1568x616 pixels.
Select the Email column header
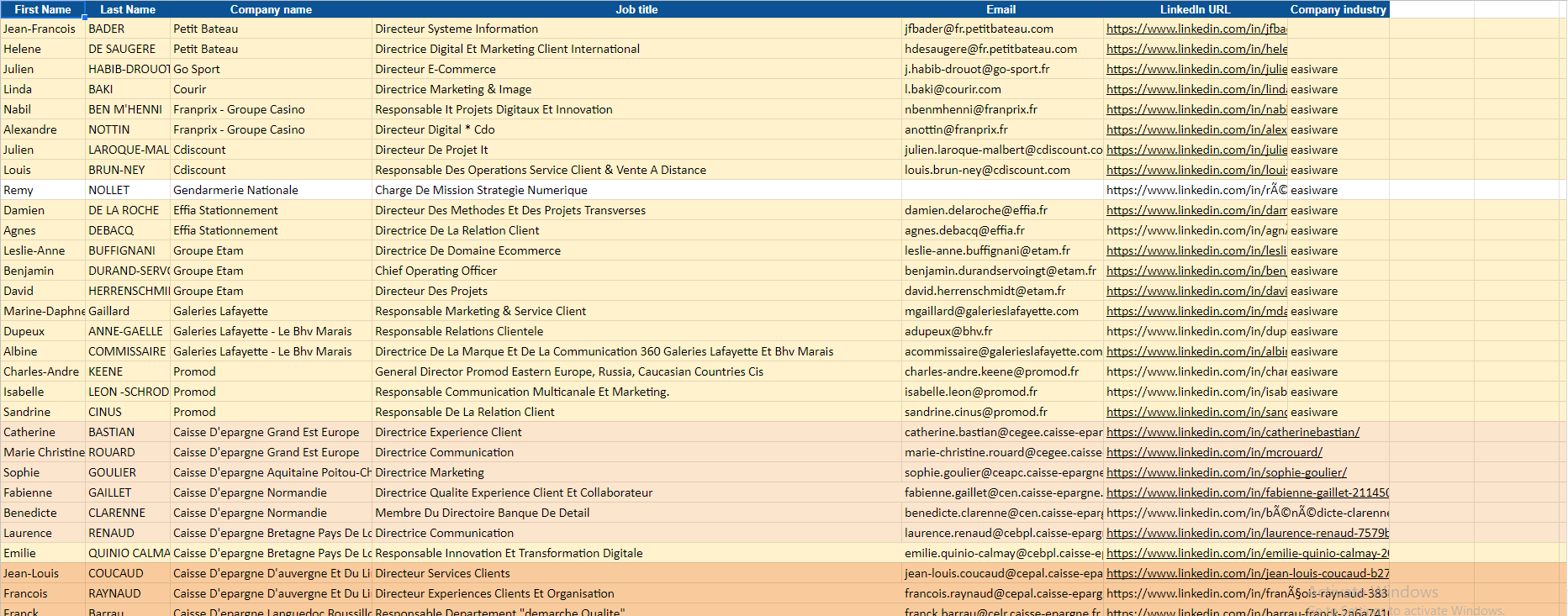click(1000, 9)
